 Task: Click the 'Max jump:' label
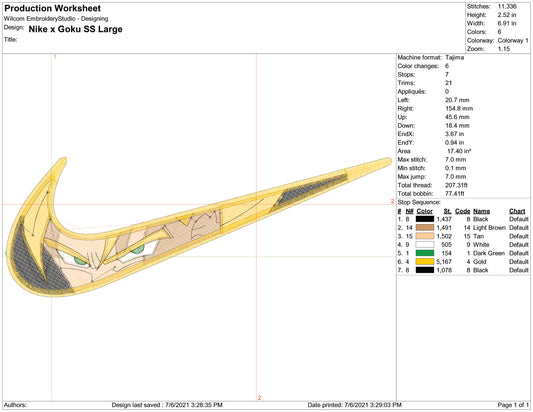click(412, 176)
